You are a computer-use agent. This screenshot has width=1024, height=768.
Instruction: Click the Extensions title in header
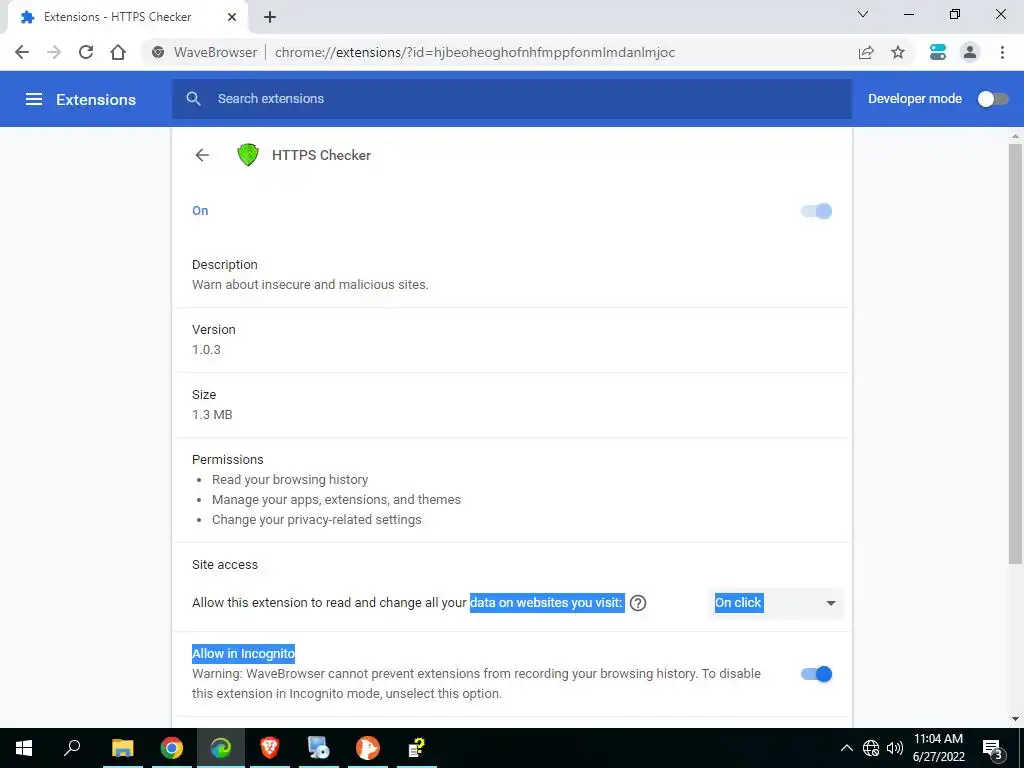[96, 99]
